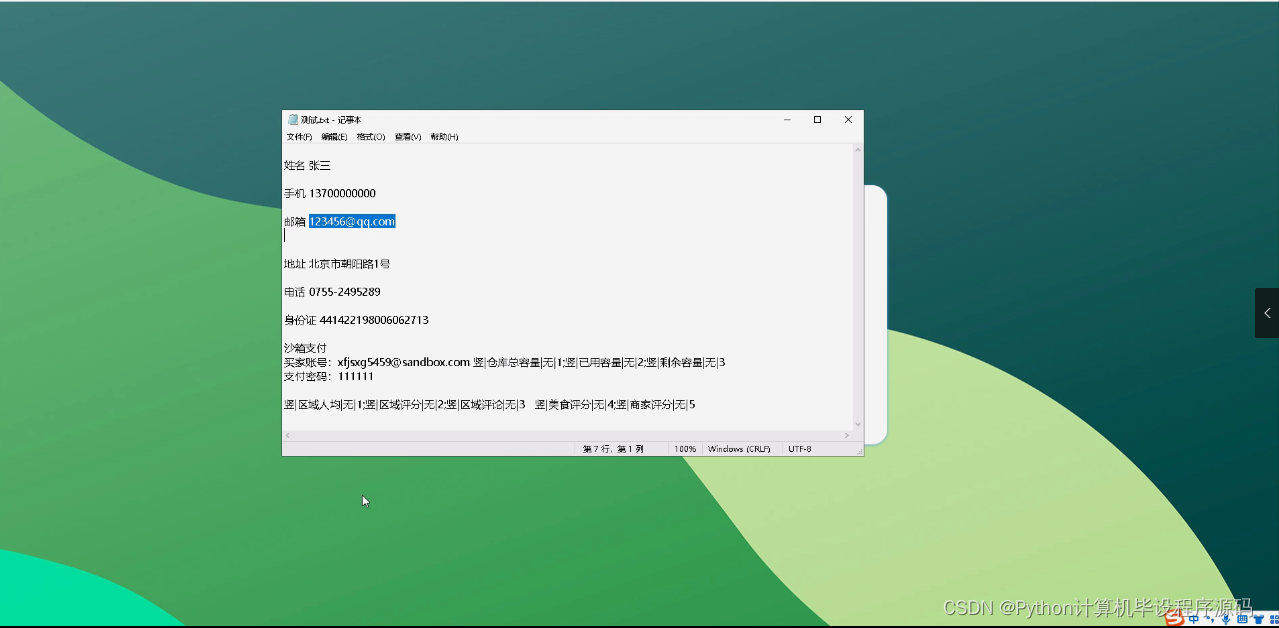The image size is (1279, 628).
Task: Toggle Chinese/English input via the 中 icon
Action: (1193, 620)
